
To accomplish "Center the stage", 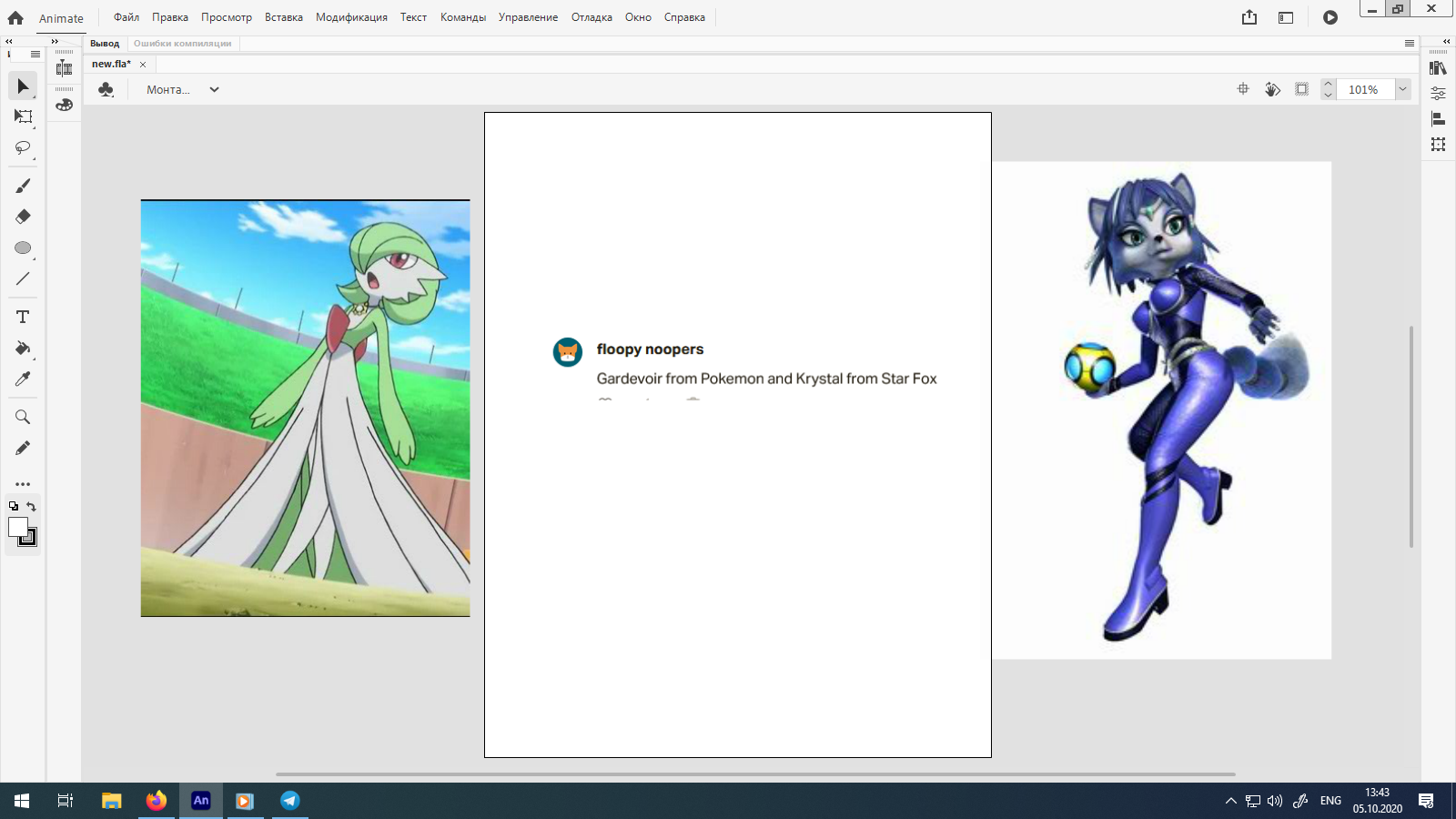I will click(1243, 89).
